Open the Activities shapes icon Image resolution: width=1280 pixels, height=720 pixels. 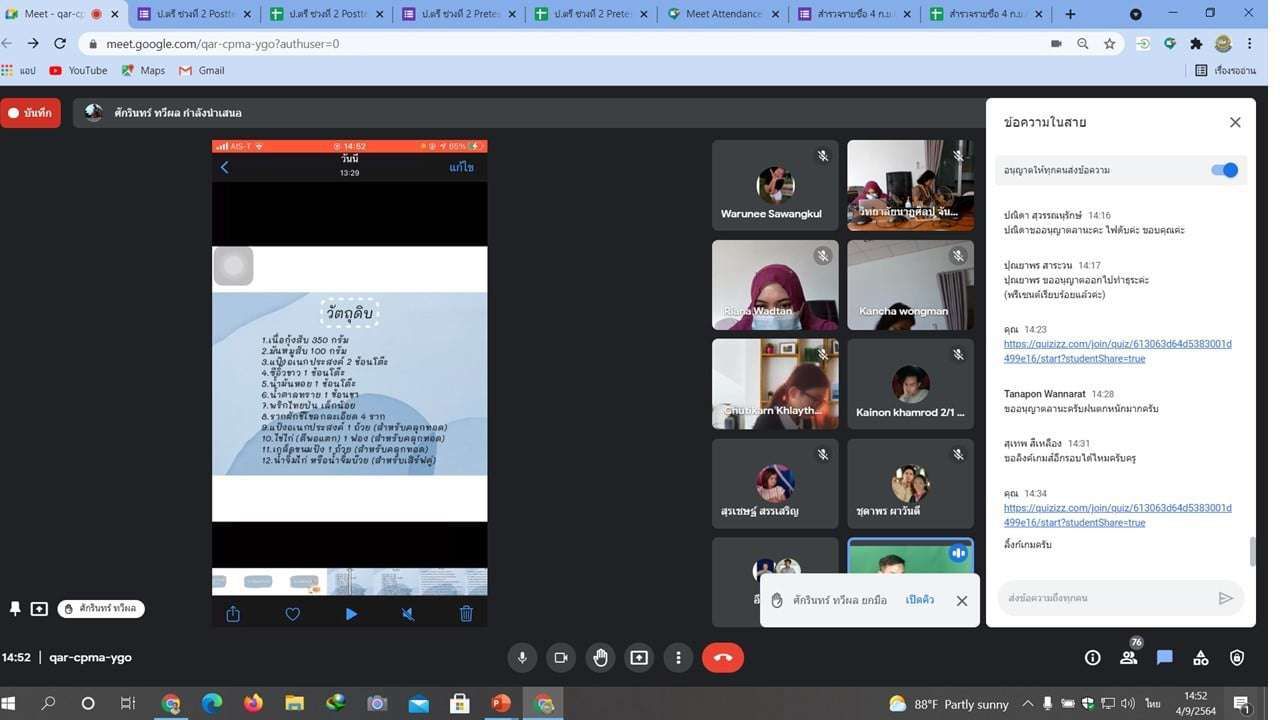coord(1201,657)
